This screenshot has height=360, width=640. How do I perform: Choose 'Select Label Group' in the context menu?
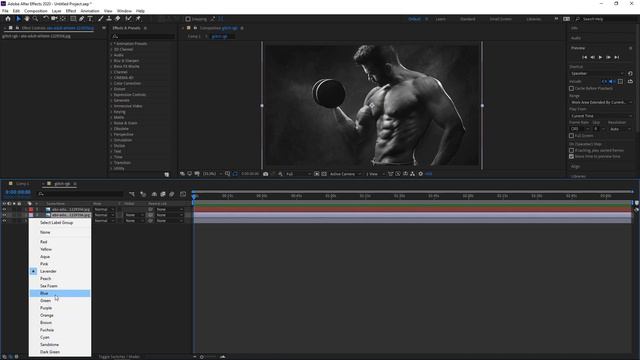tap(60, 223)
